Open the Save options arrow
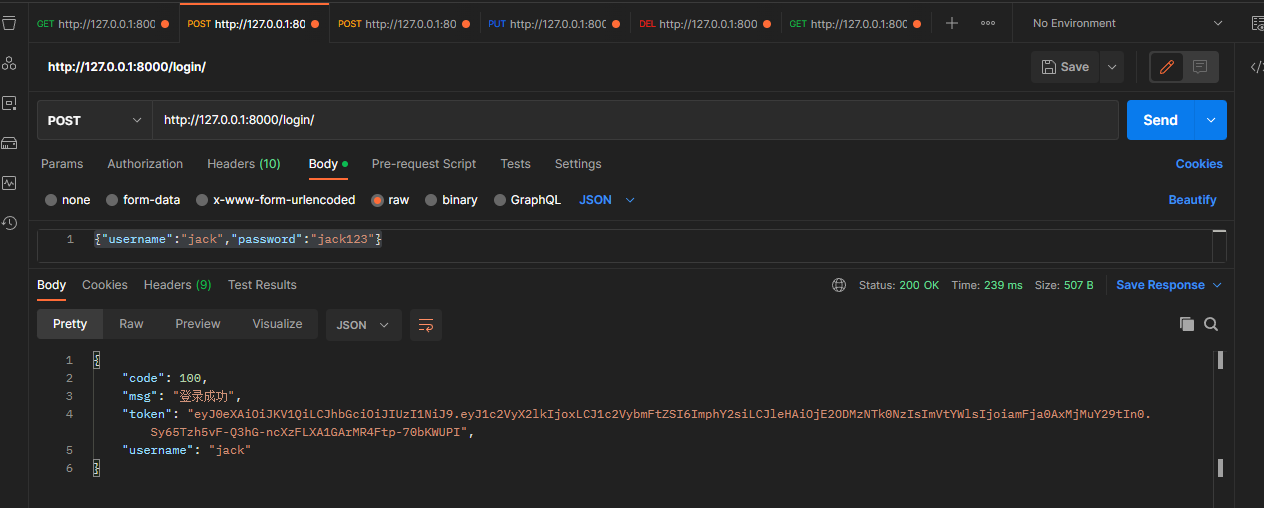1264x508 pixels. point(1111,67)
